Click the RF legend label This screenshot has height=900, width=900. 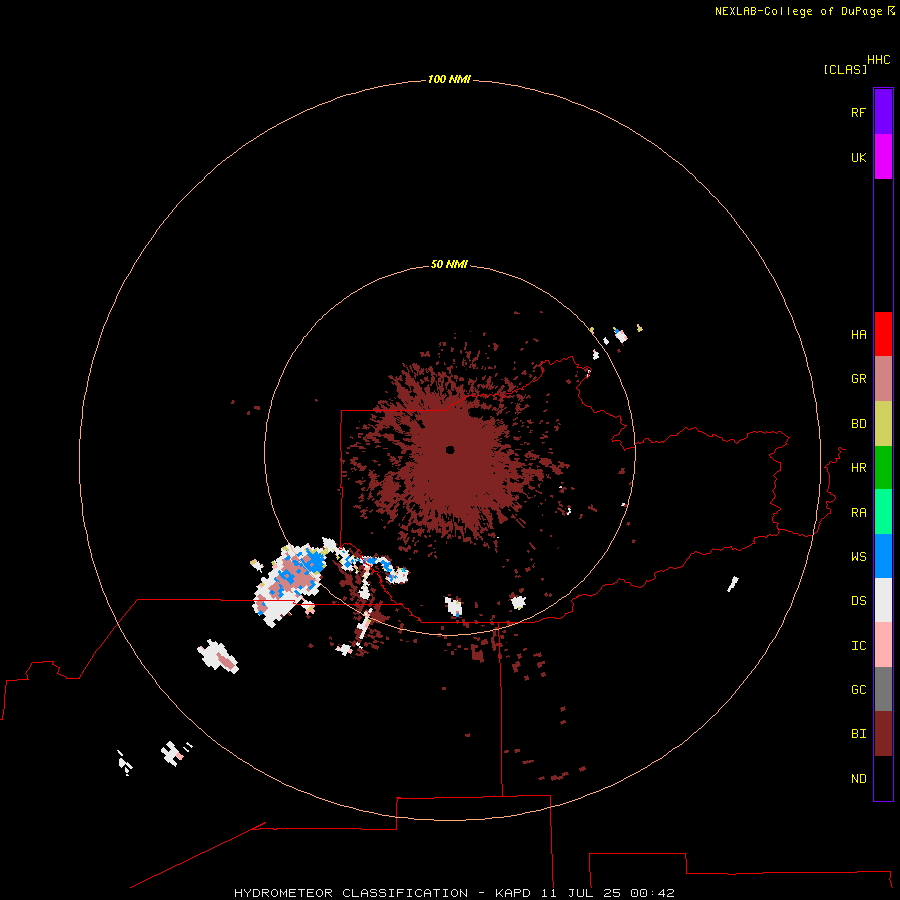[x=858, y=112]
